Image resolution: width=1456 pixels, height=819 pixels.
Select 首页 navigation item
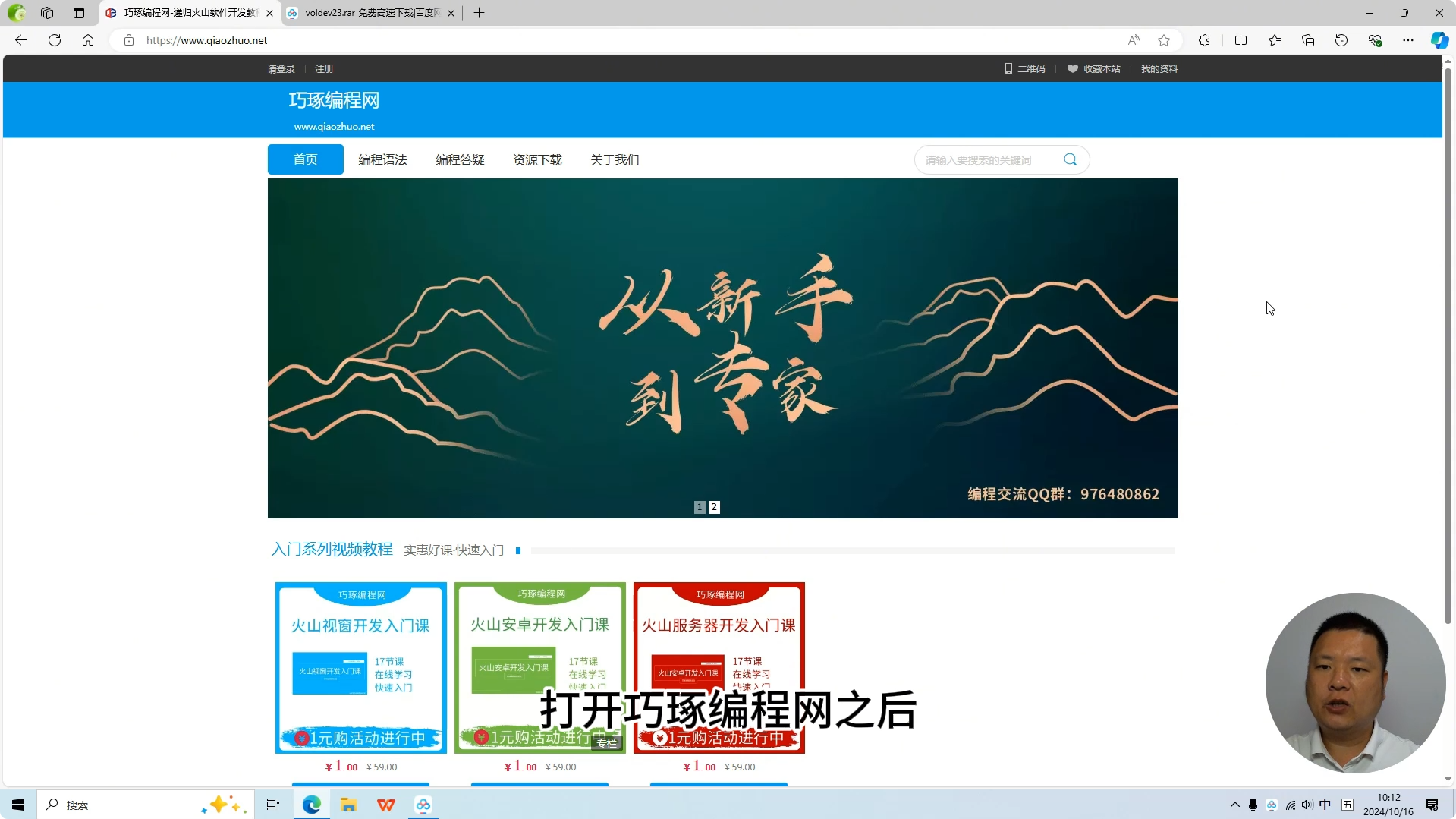[306, 159]
